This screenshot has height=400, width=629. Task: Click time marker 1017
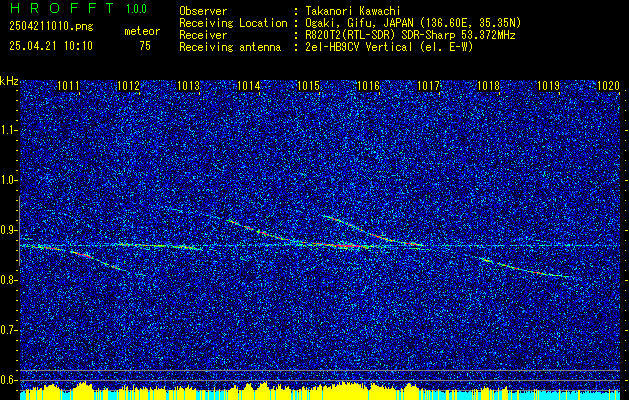(x=428, y=85)
